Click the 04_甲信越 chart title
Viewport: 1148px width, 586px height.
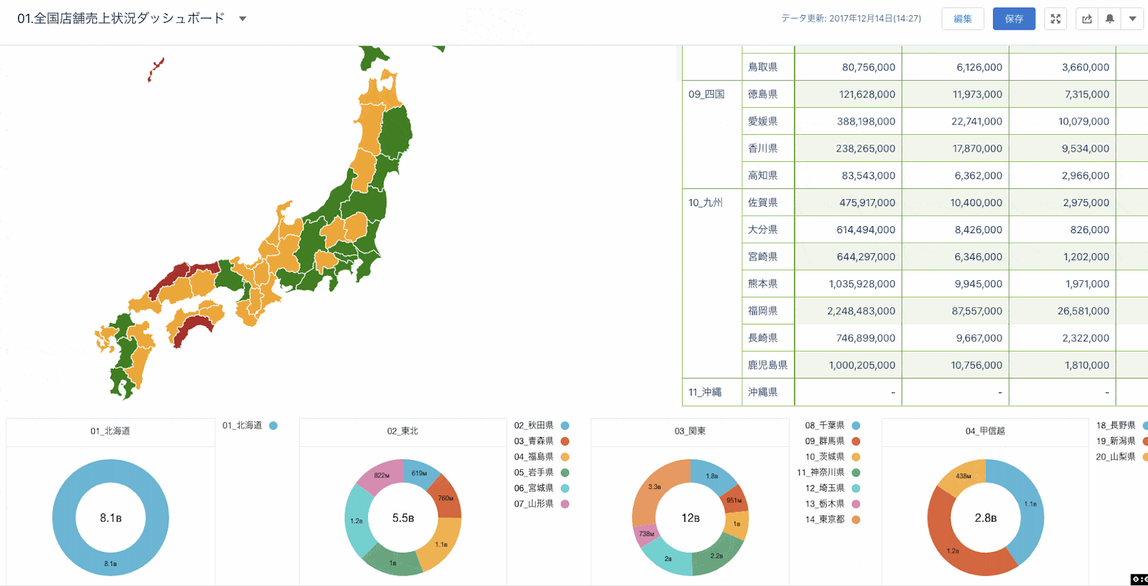(985, 432)
